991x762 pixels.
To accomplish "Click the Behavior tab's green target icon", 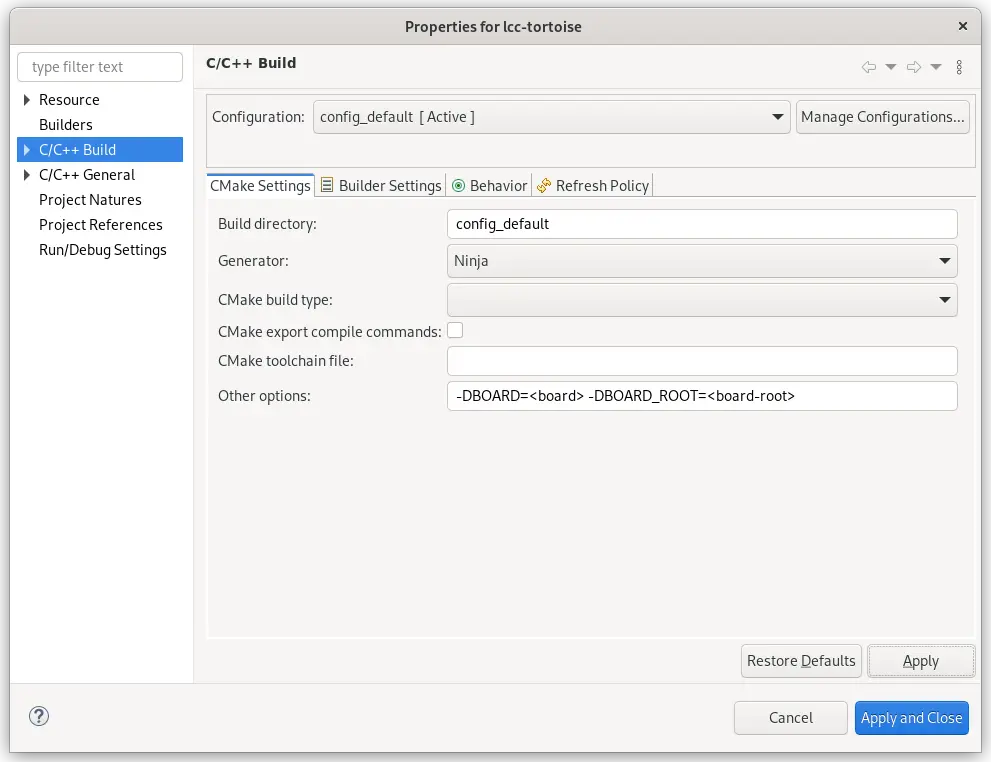I will click(x=460, y=185).
